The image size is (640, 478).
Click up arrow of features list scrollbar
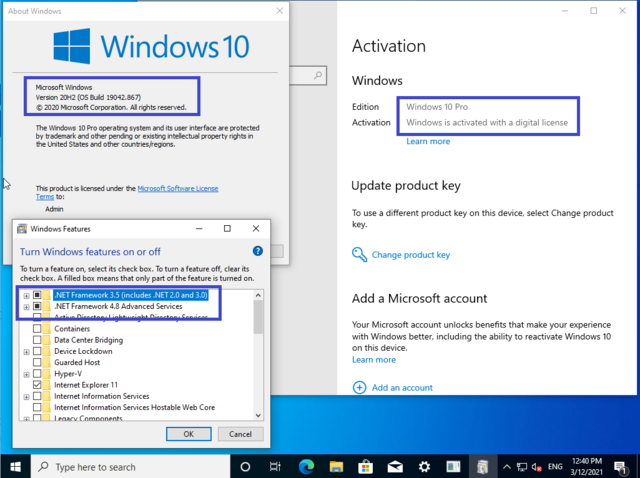[258, 295]
